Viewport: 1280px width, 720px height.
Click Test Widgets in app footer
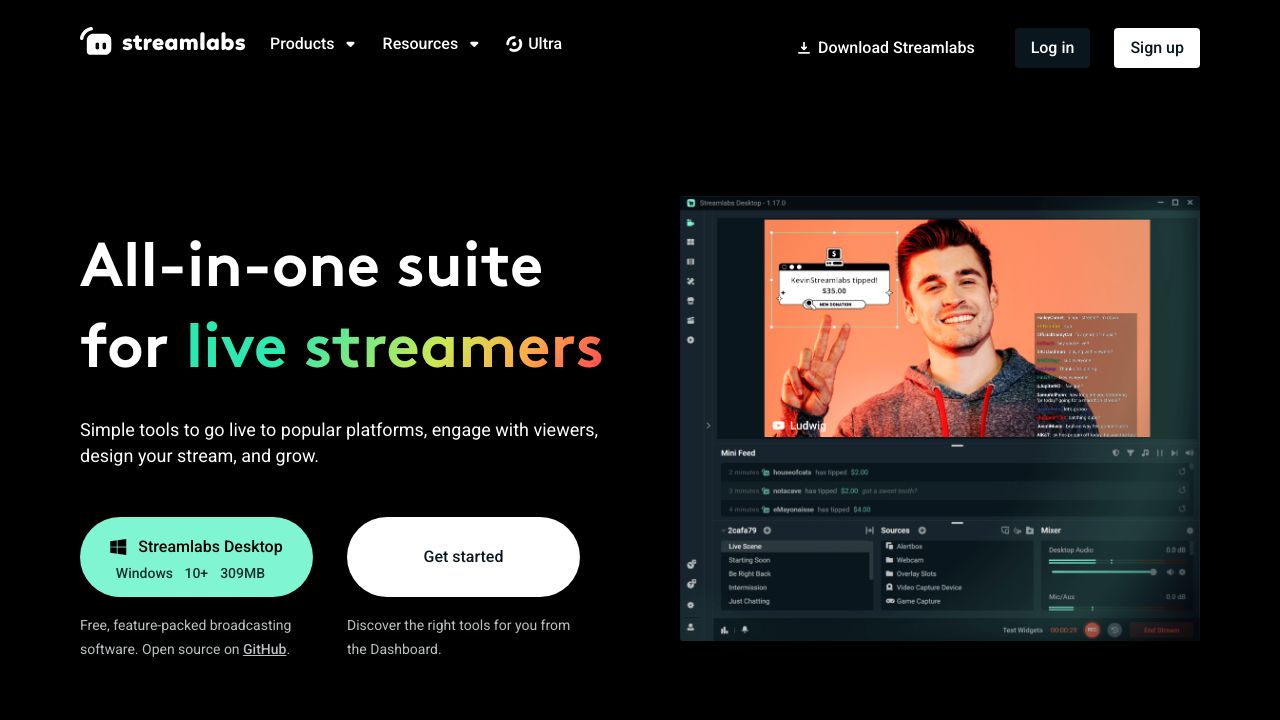pyautogui.click(x=1023, y=630)
